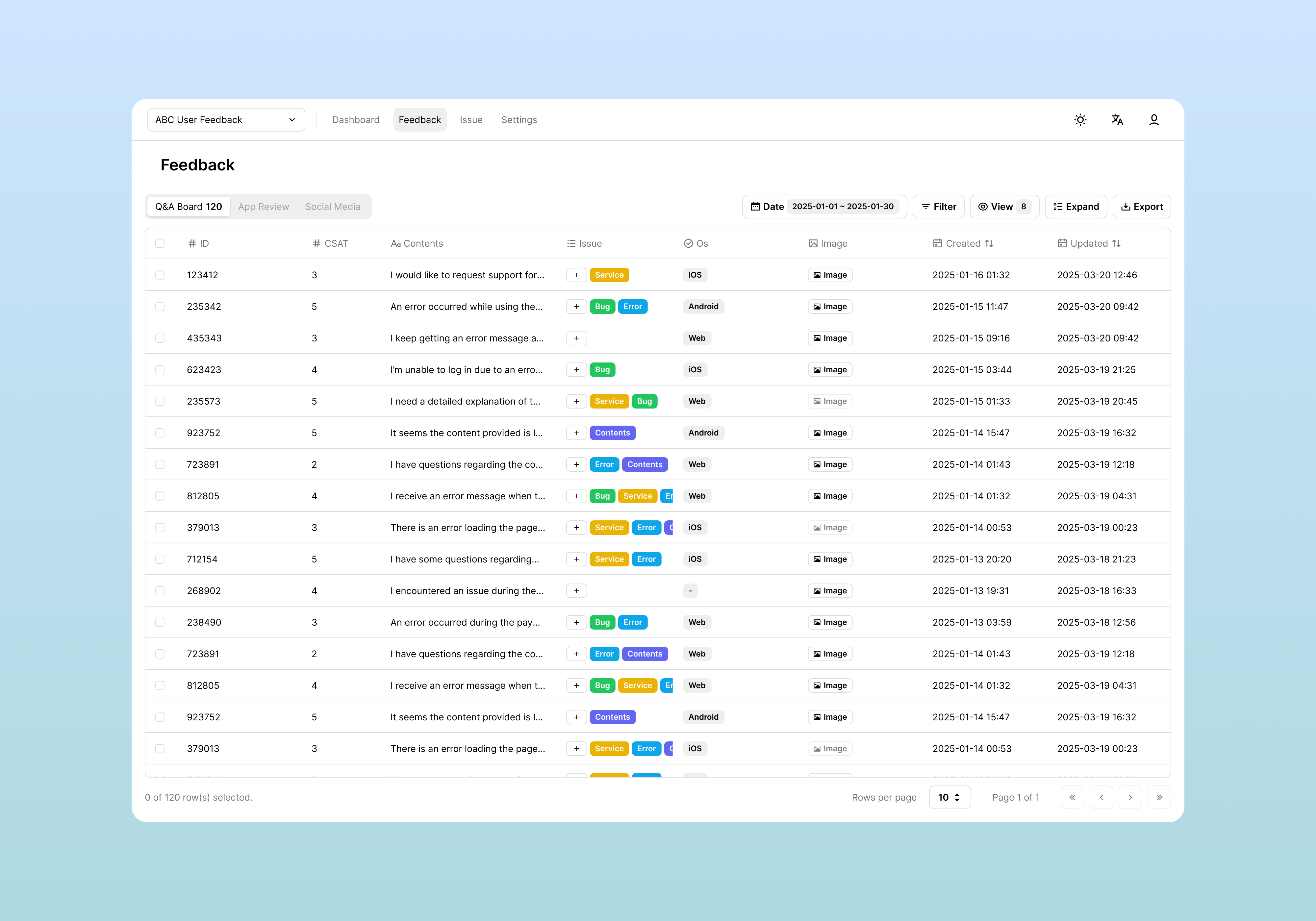Image resolution: width=1316 pixels, height=921 pixels.
Task: Open the user profile icon
Action: [1154, 120]
